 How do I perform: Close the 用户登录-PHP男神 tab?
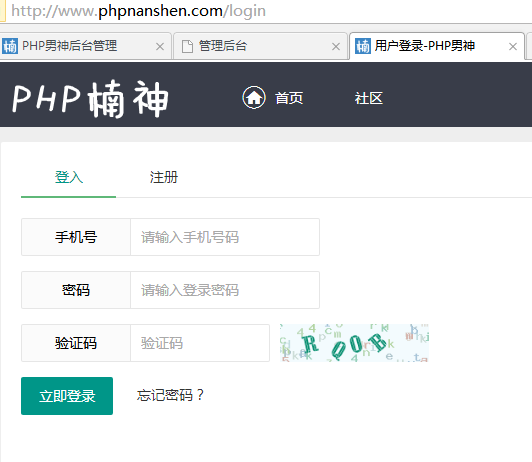pyautogui.click(x=513, y=46)
